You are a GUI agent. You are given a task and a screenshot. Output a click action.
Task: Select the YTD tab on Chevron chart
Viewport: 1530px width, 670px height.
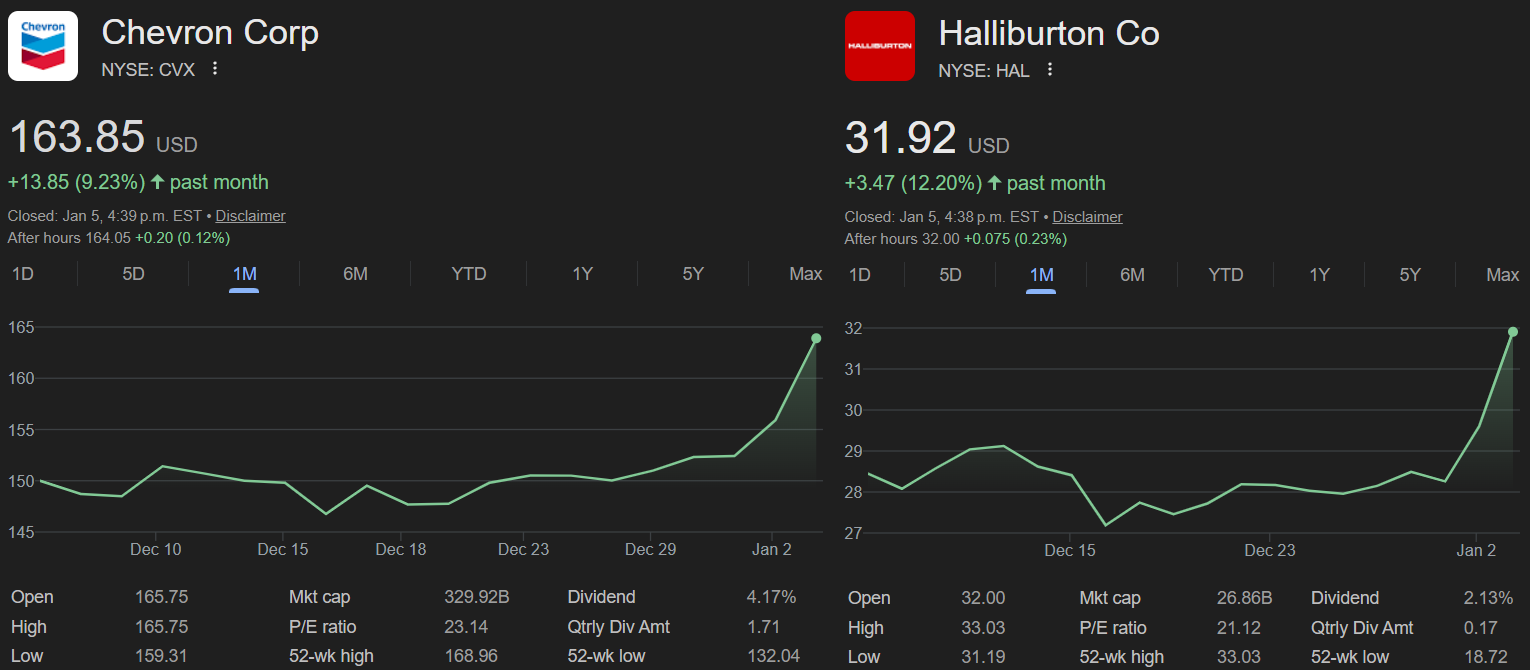tap(468, 274)
